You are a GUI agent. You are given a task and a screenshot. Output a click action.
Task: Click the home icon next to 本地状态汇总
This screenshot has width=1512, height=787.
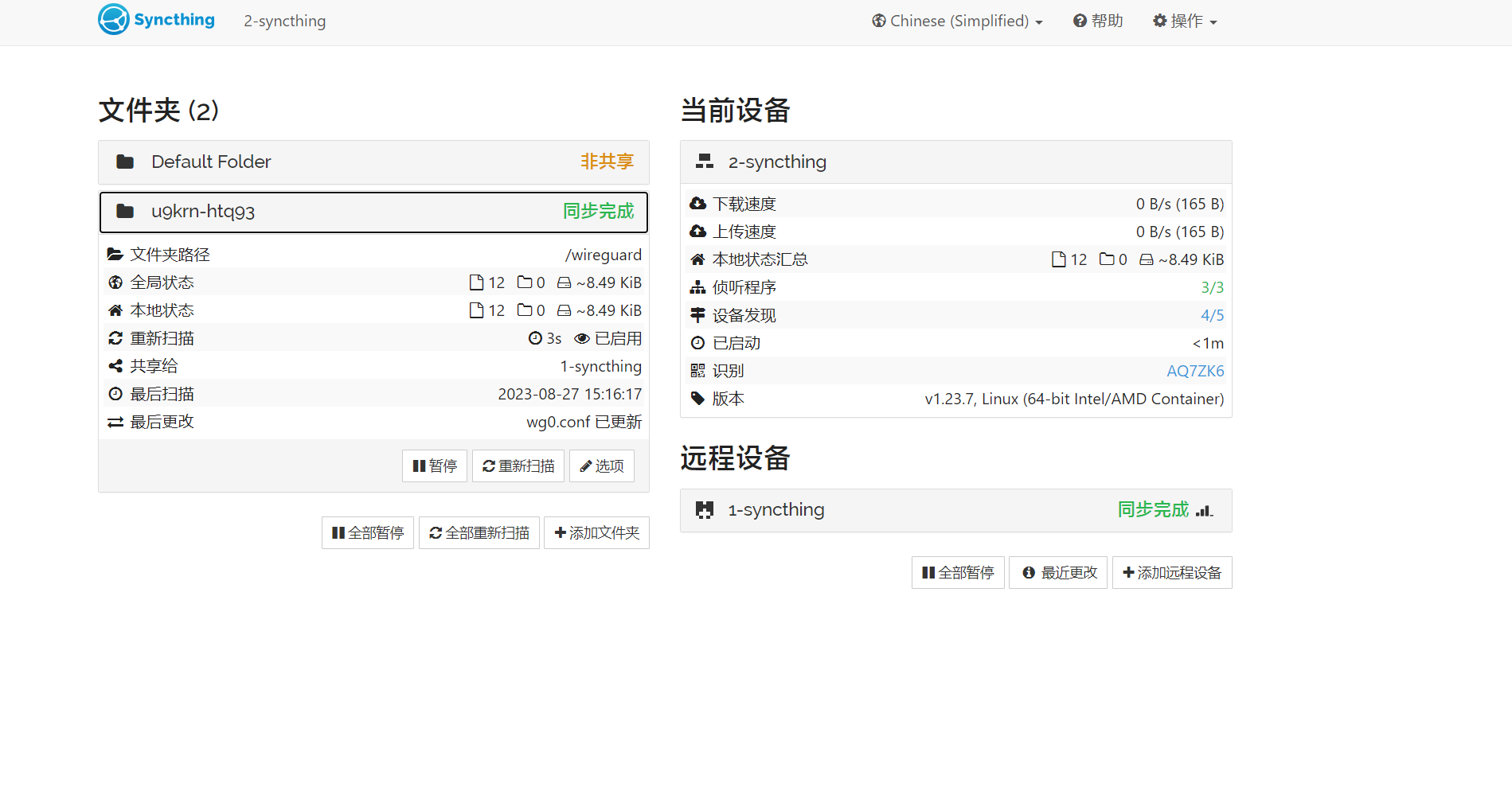click(x=698, y=259)
